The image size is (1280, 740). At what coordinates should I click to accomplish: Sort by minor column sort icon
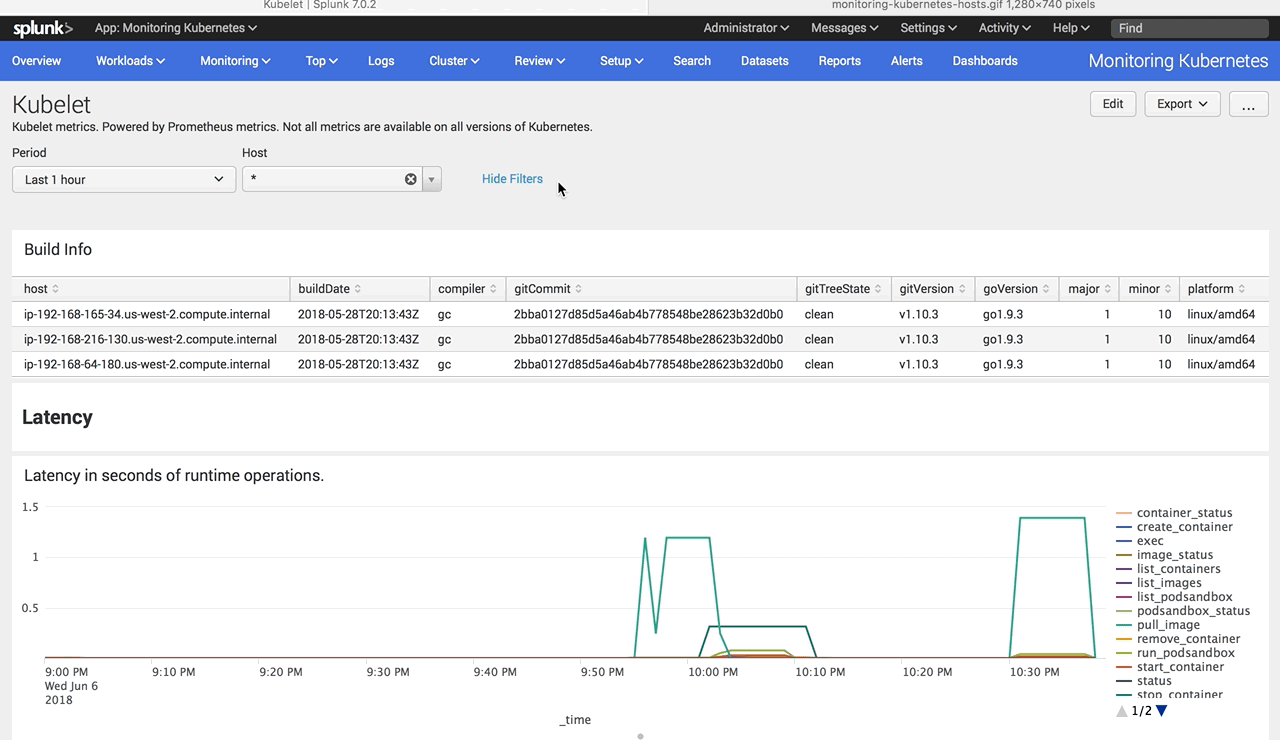1167,289
